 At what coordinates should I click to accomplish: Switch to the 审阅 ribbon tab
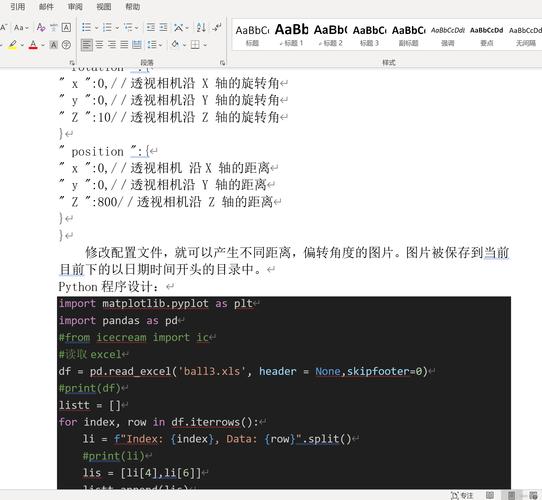coord(75,7)
